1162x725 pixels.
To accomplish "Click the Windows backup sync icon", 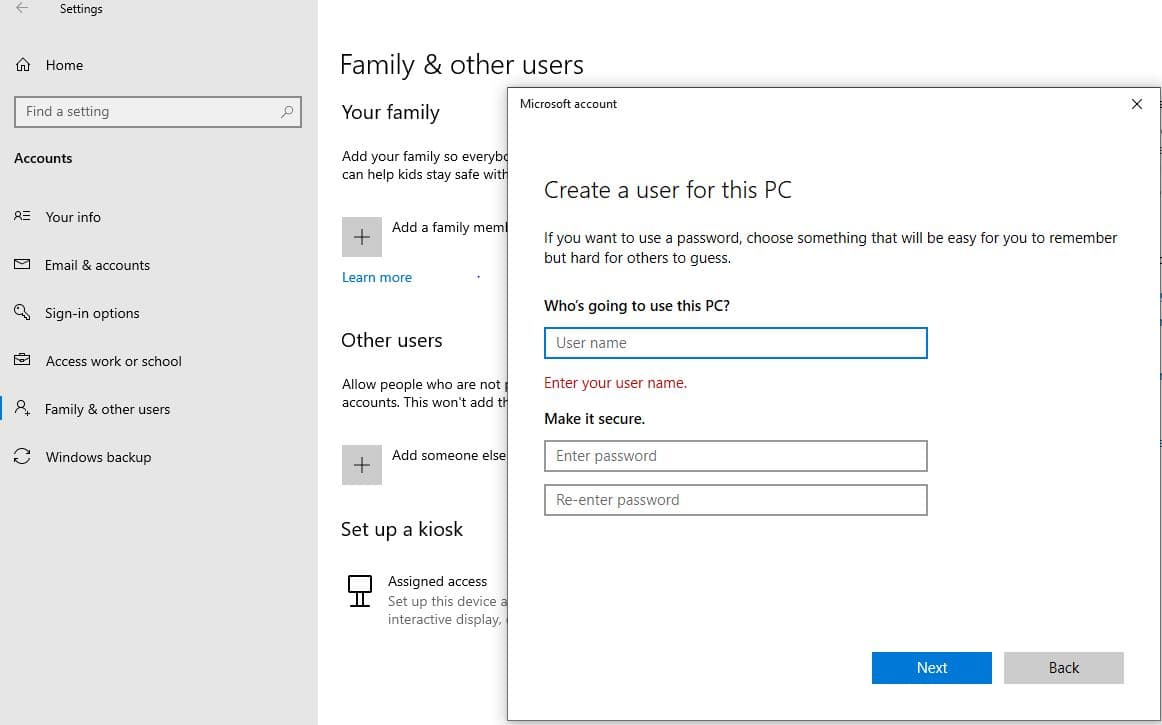I will pos(22,457).
